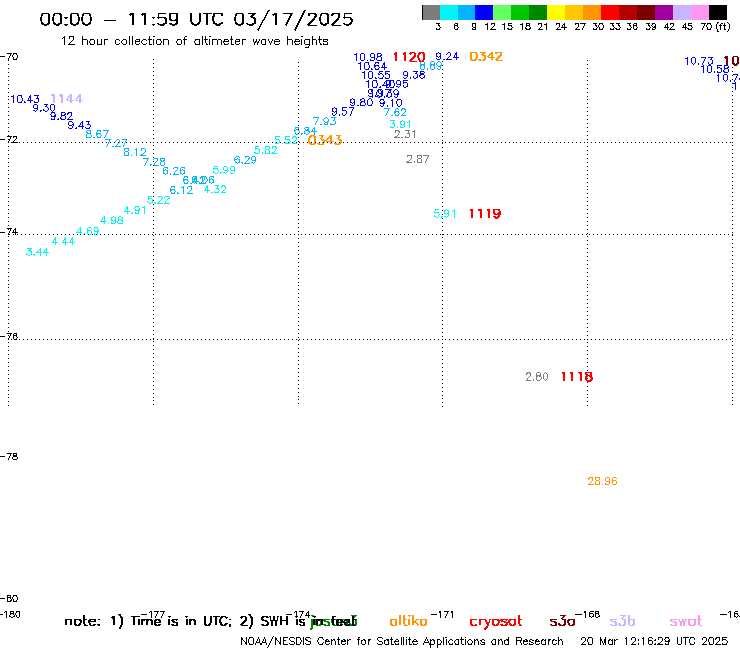Click the wave height value '9.43'
740x650 pixels.
[79, 125]
